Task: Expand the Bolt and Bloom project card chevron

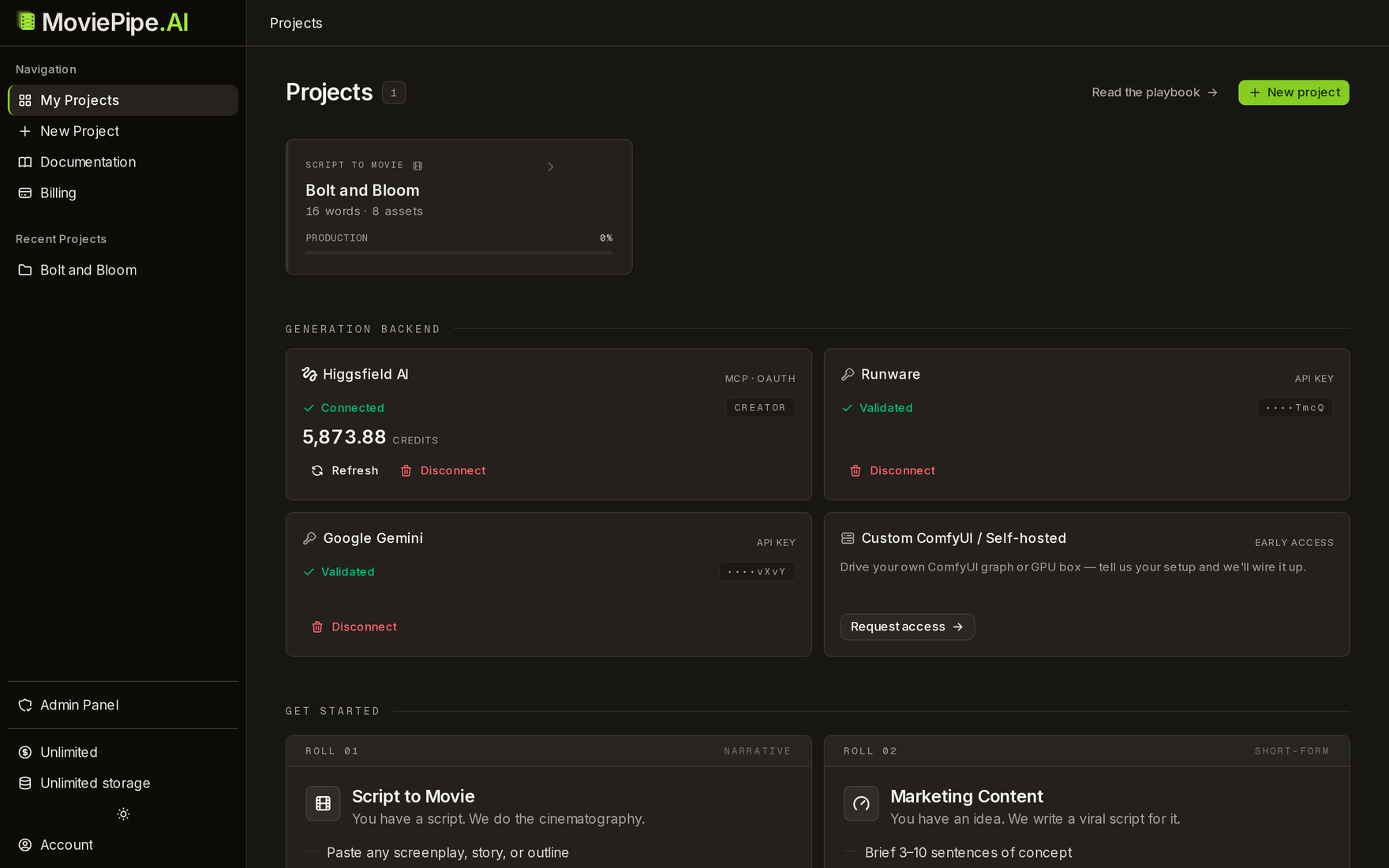Action: coord(550,166)
